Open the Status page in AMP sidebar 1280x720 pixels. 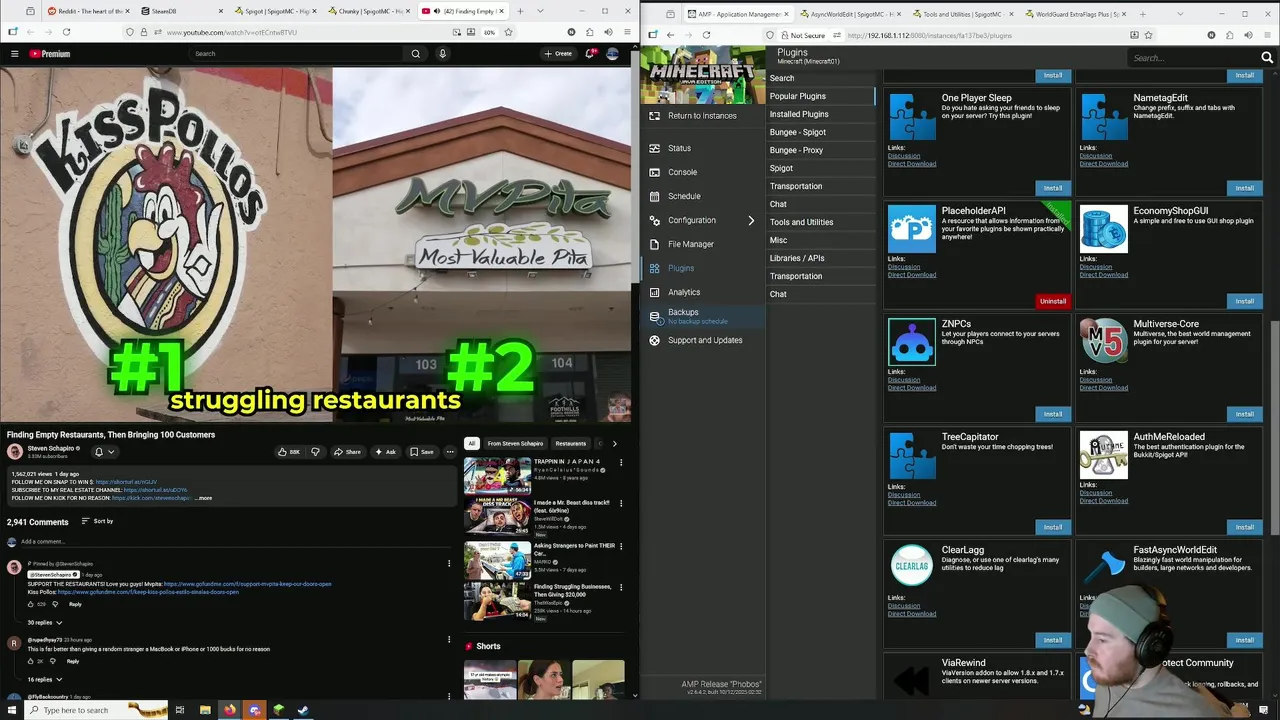(679, 148)
